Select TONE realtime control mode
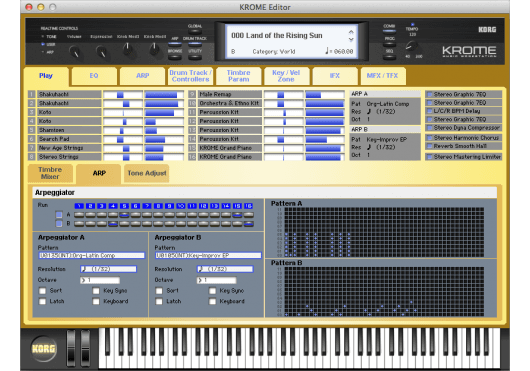The image size is (530, 371). [x=49, y=36]
